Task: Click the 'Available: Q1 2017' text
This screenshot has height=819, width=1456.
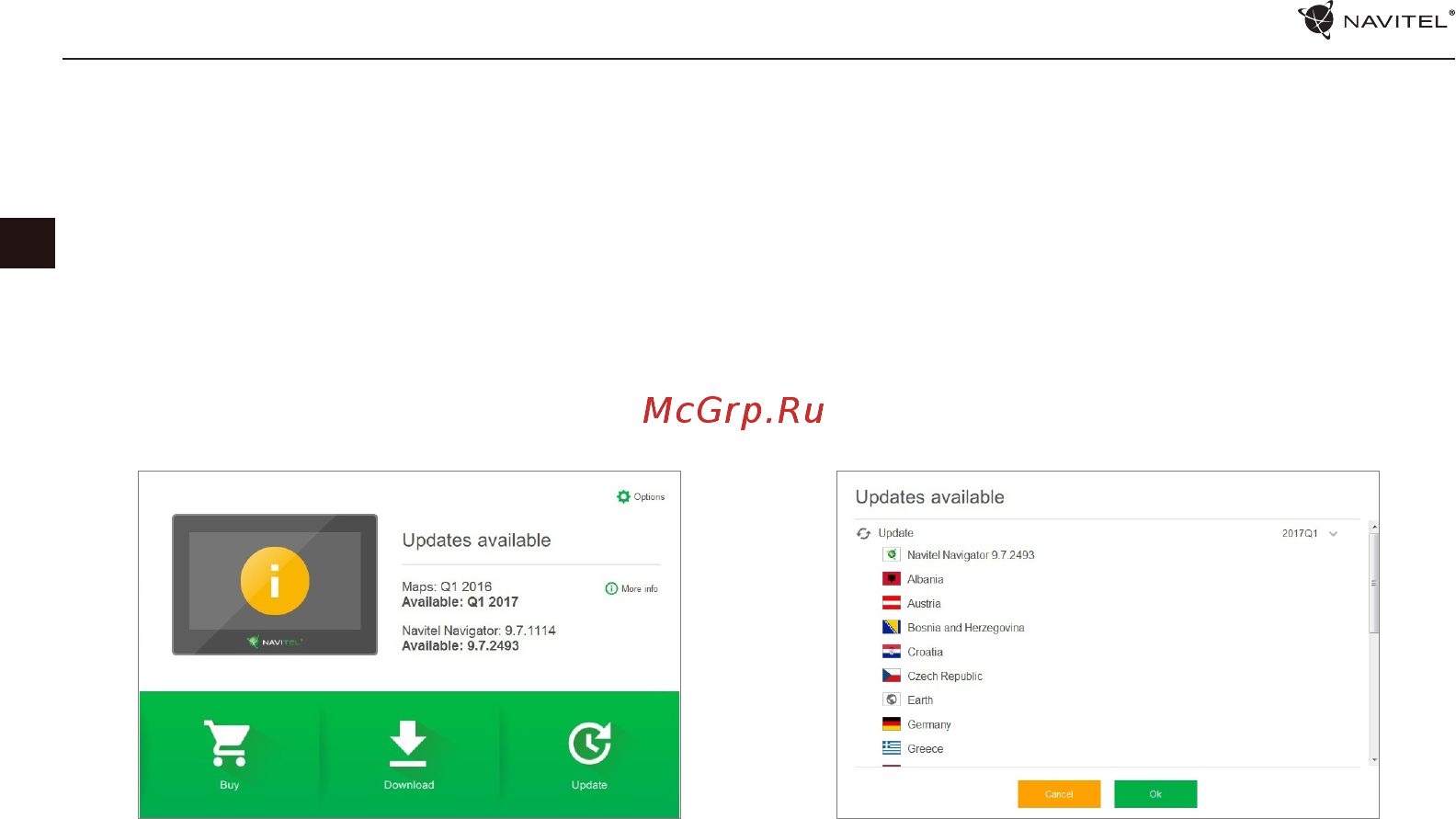Action: pos(460,602)
